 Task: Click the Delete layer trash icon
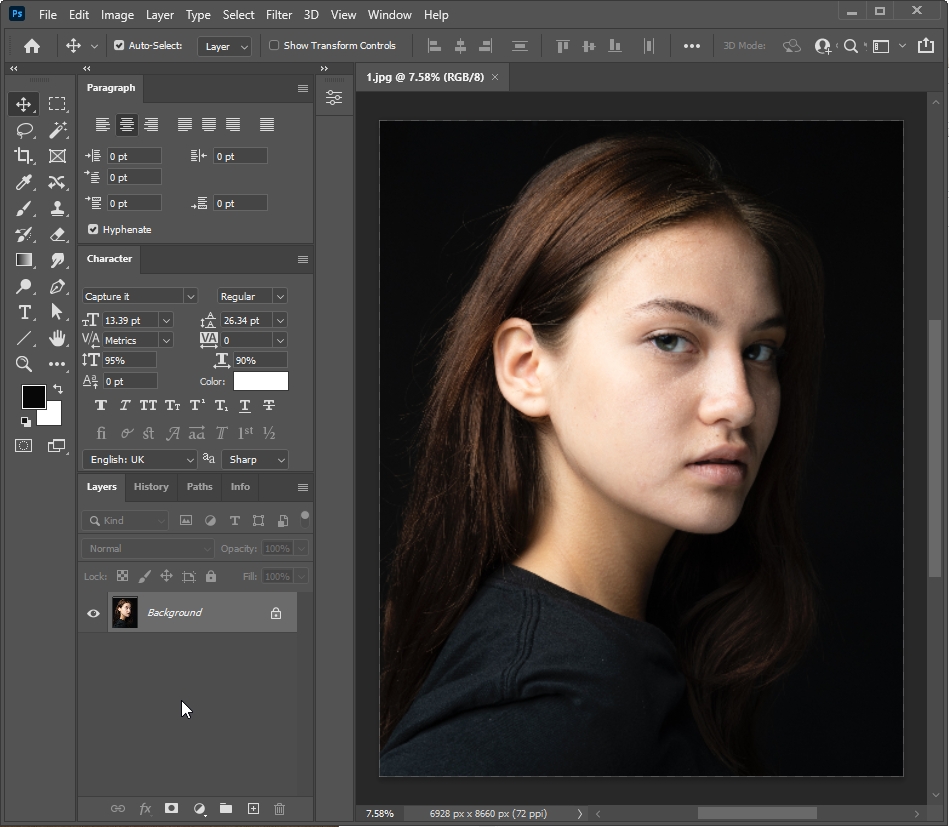(280, 808)
